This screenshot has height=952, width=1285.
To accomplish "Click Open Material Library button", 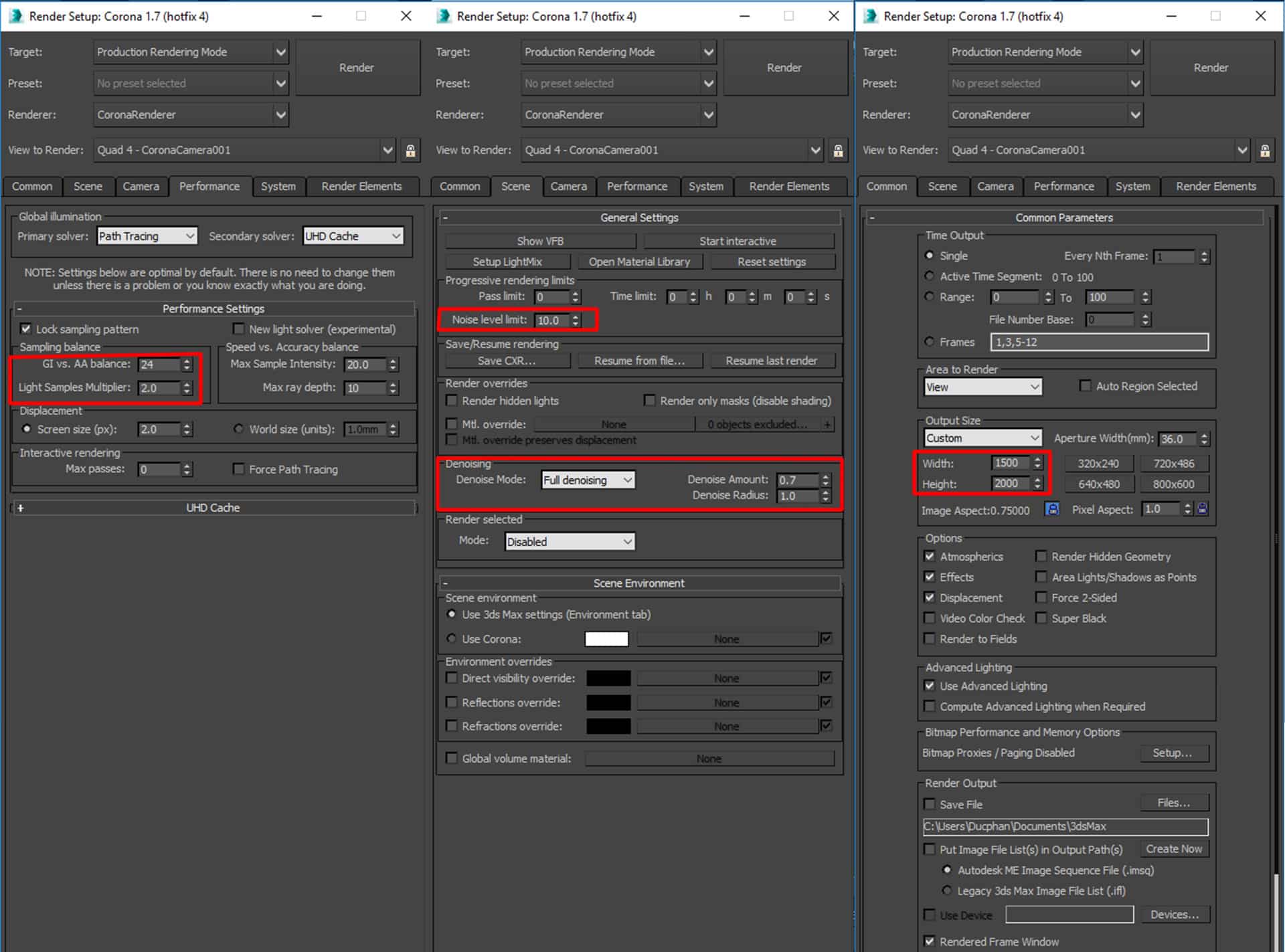I will click(639, 262).
